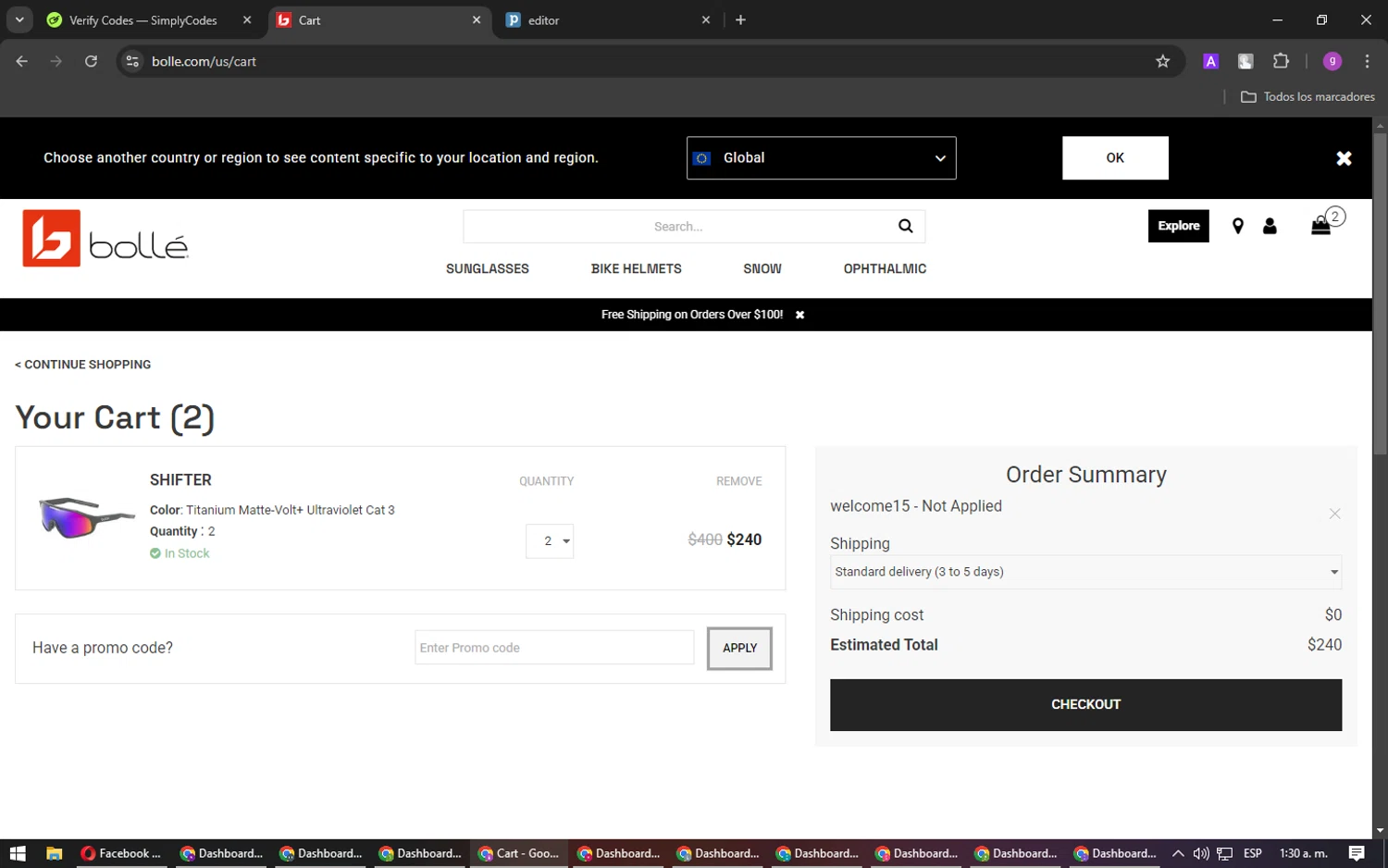
Task: Close the editor tab
Action: [706, 19]
